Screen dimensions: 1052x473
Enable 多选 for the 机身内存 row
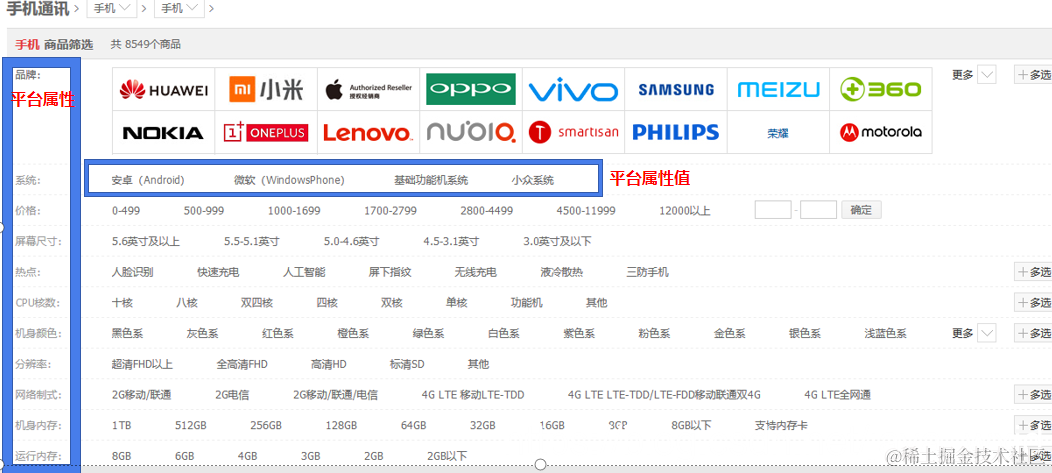(x=1033, y=425)
